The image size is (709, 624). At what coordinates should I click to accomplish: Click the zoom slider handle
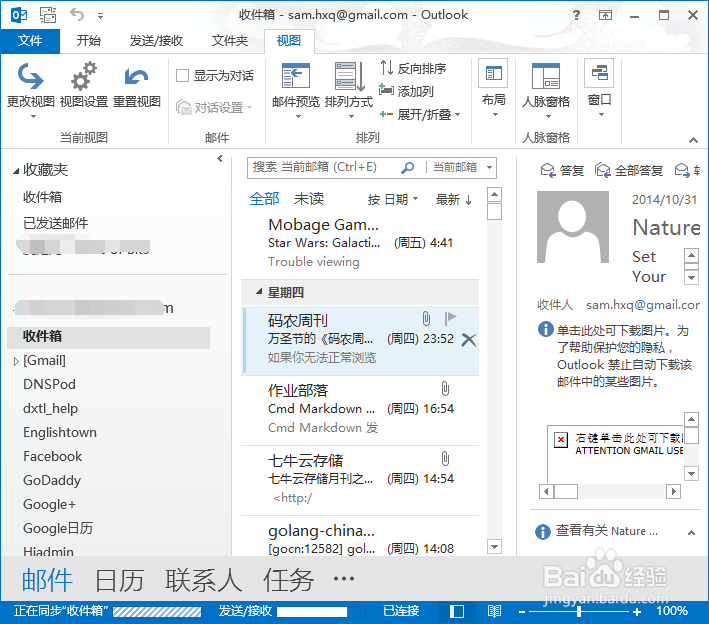tap(579, 612)
